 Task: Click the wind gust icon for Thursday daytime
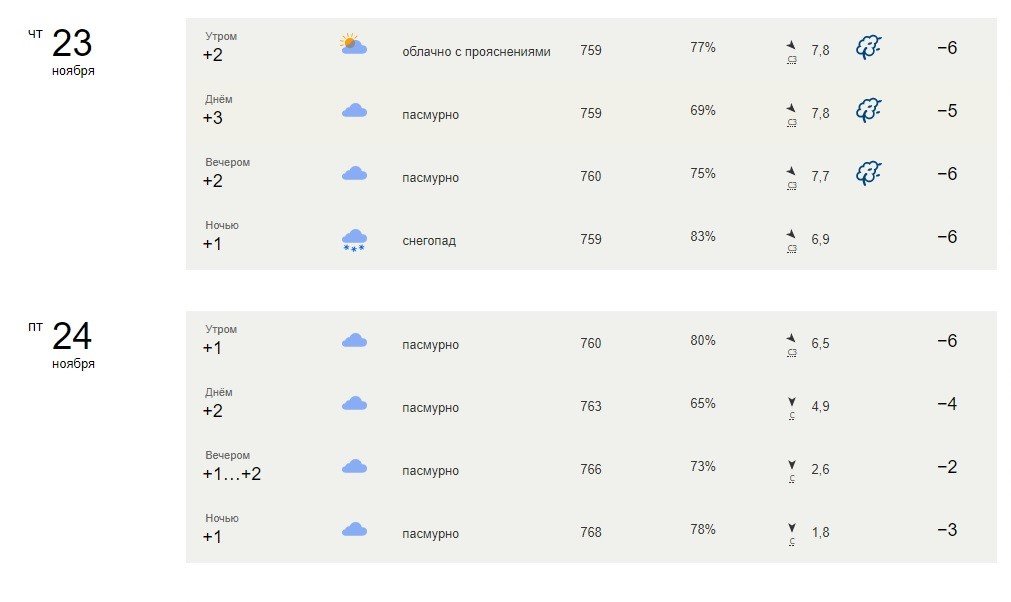[x=869, y=111]
